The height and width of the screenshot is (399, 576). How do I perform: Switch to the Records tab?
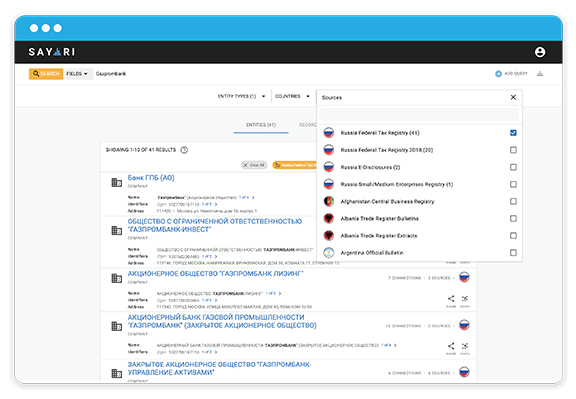pyautogui.click(x=308, y=125)
